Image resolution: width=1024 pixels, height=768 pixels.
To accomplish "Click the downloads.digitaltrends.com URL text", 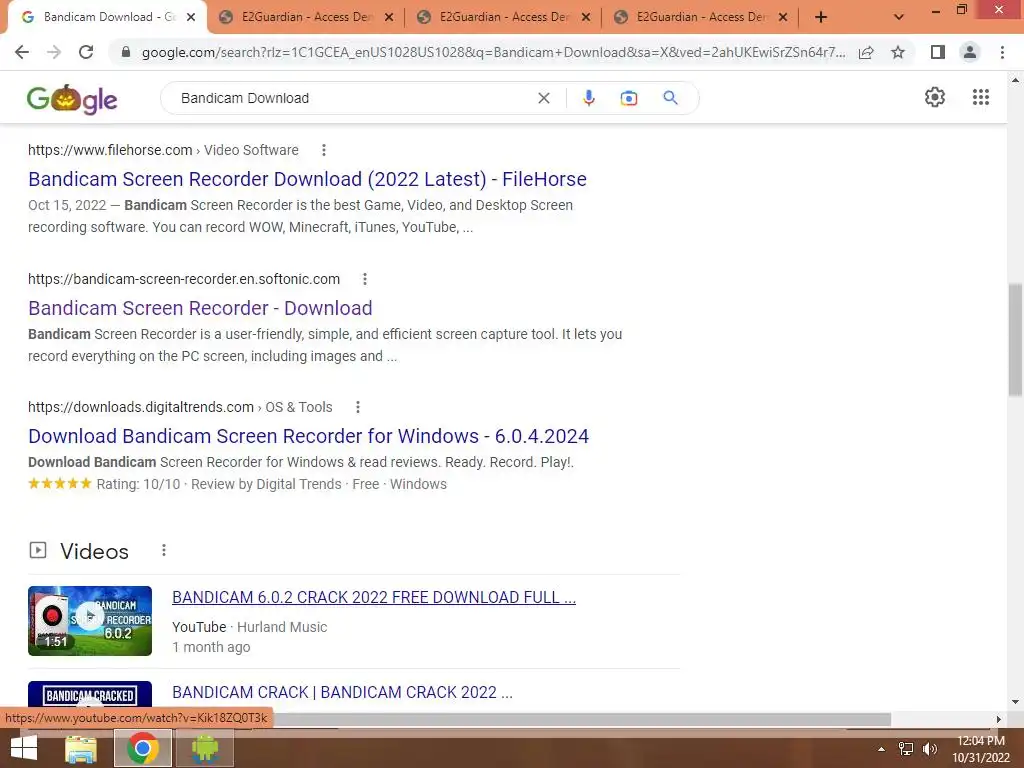I will tap(140, 407).
